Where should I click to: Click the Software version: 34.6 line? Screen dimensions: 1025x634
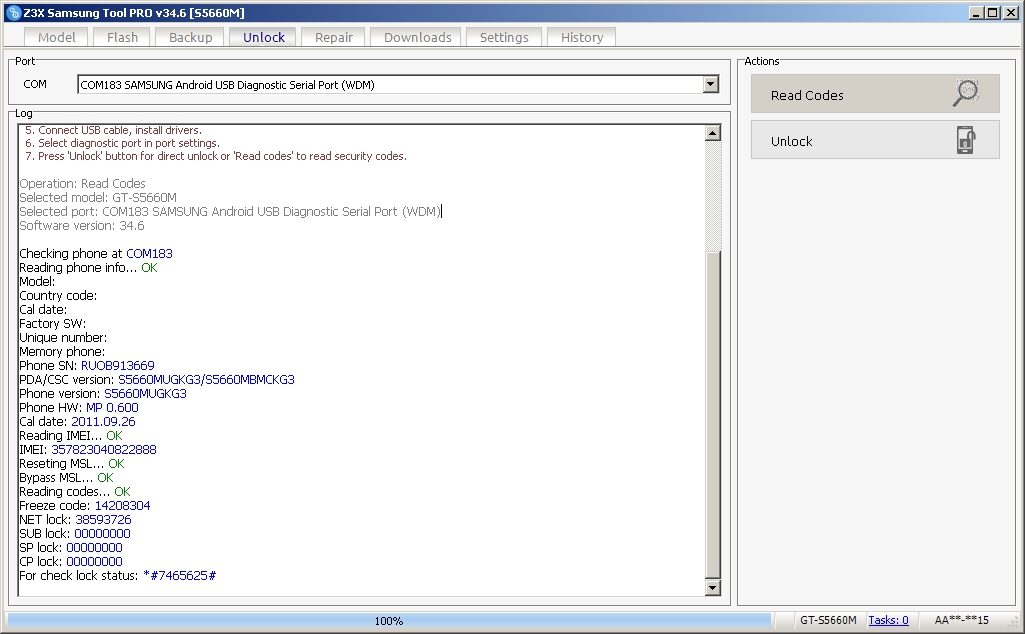(x=82, y=225)
